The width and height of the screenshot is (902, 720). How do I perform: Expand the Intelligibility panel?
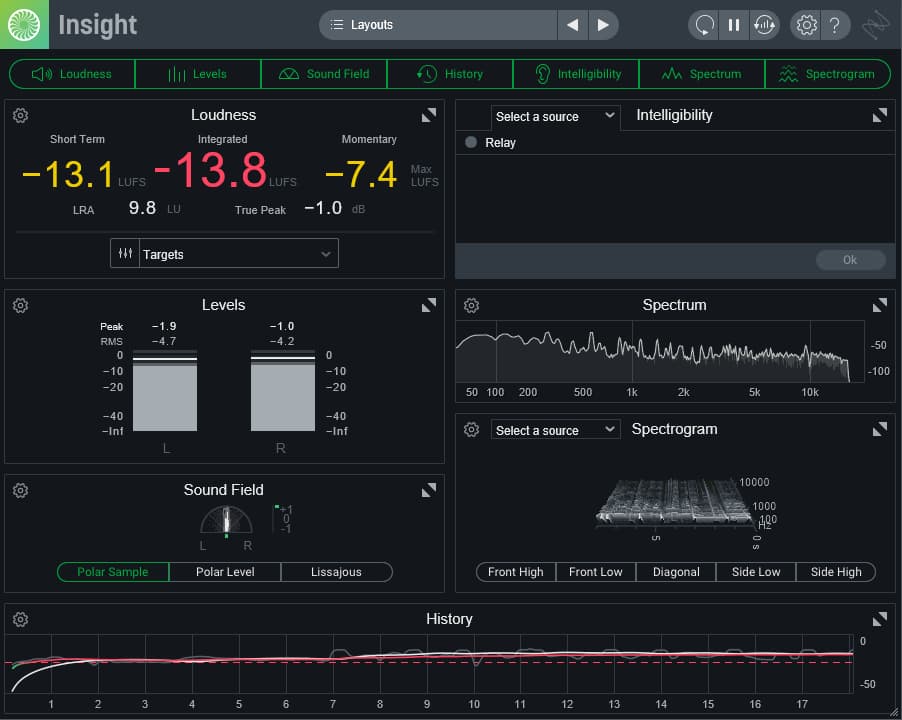click(880, 116)
